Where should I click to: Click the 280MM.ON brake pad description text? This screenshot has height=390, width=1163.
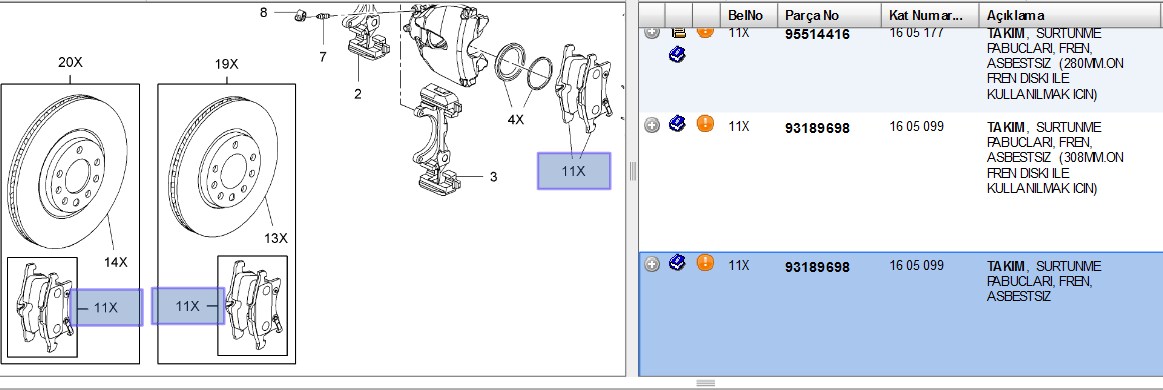(x=1055, y=64)
